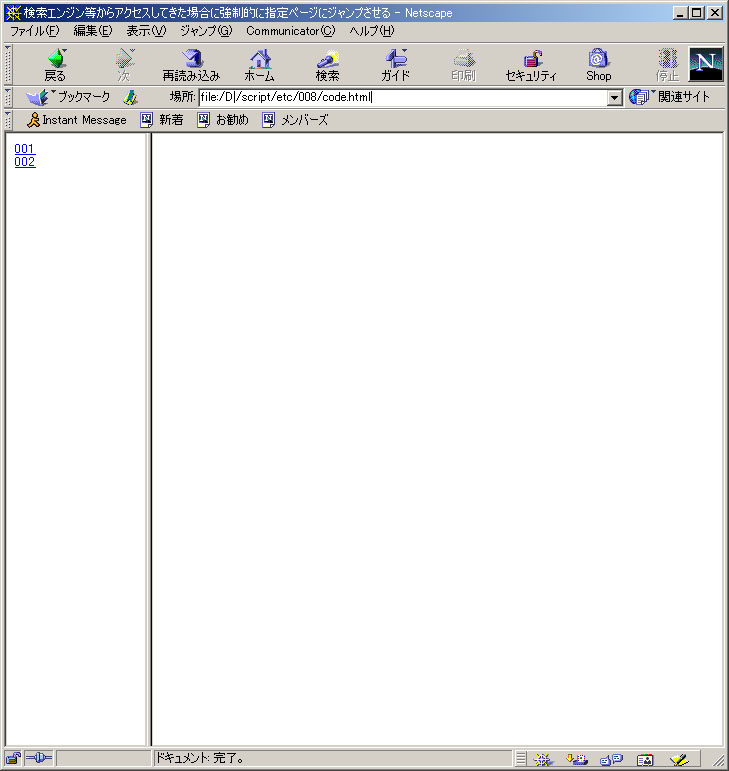This screenshot has height=771, width=729.
Task: Click the Instant Message toolbar button
Action: click(x=77, y=120)
